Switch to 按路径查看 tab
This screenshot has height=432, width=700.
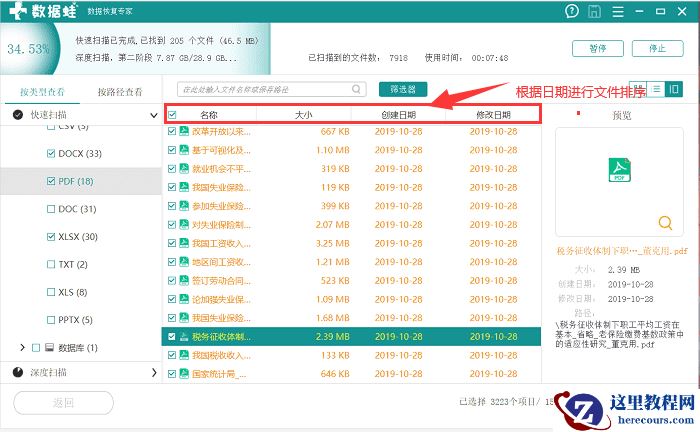[x=120, y=92]
